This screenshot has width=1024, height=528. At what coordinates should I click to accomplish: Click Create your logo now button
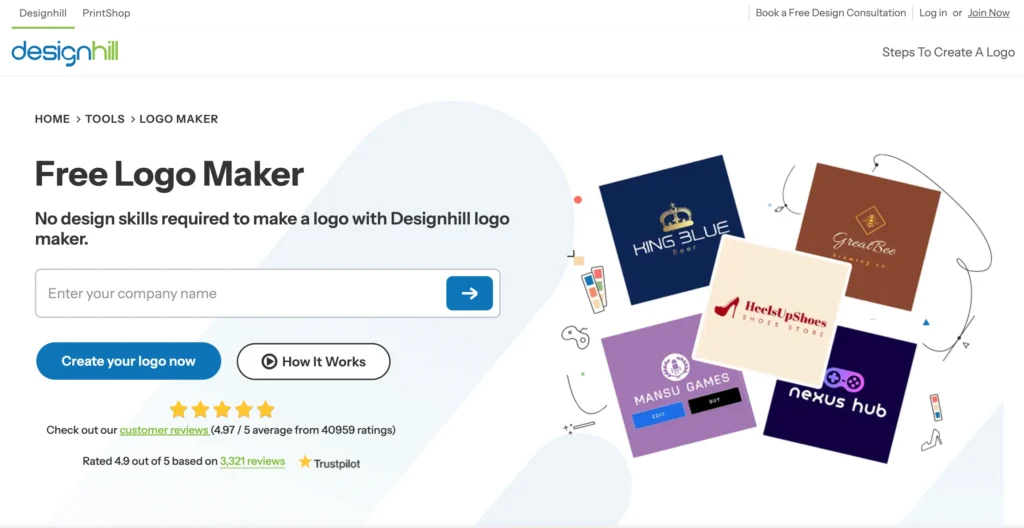click(x=129, y=361)
